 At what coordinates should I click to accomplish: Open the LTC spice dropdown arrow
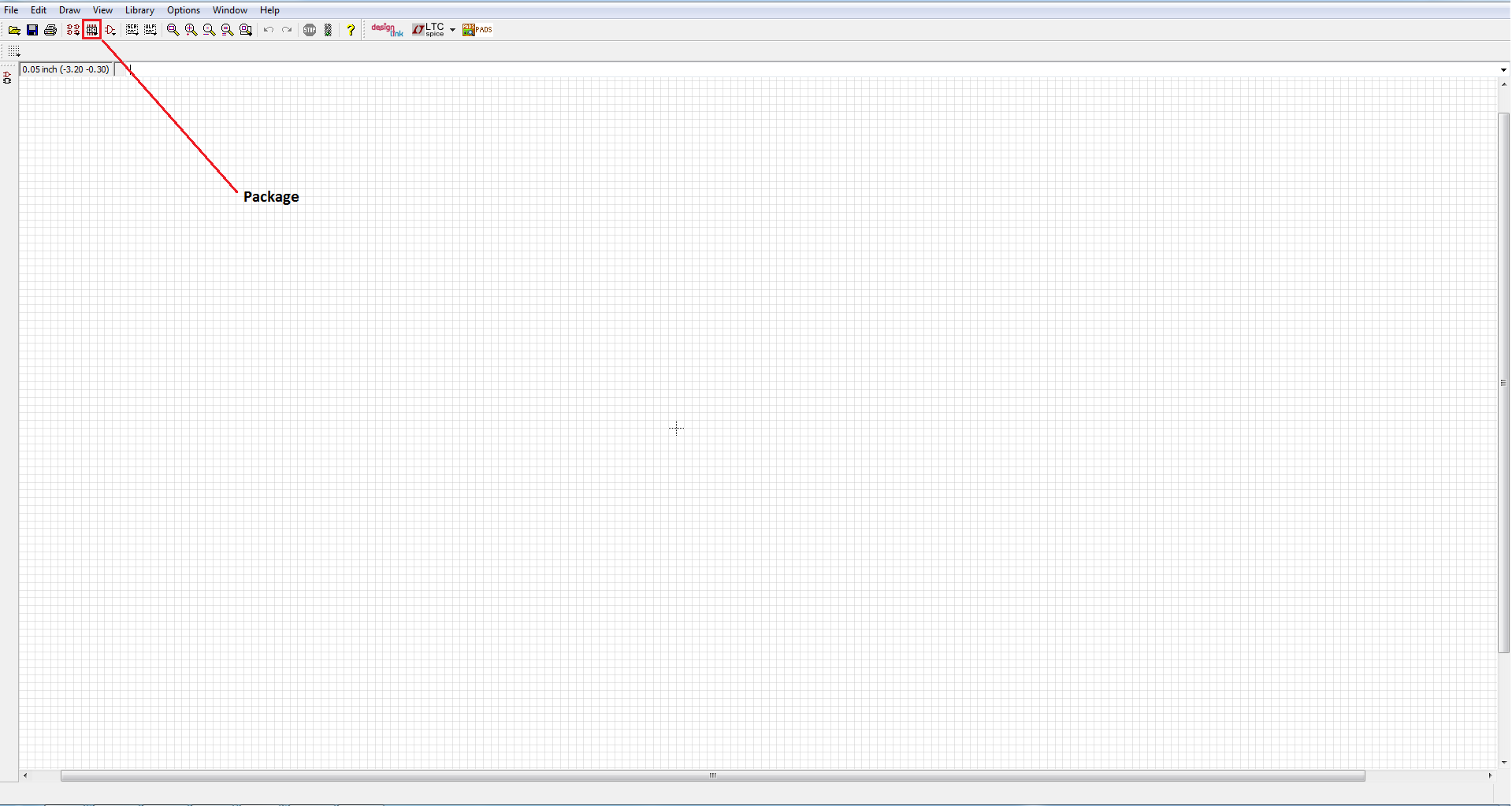click(451, 30)
